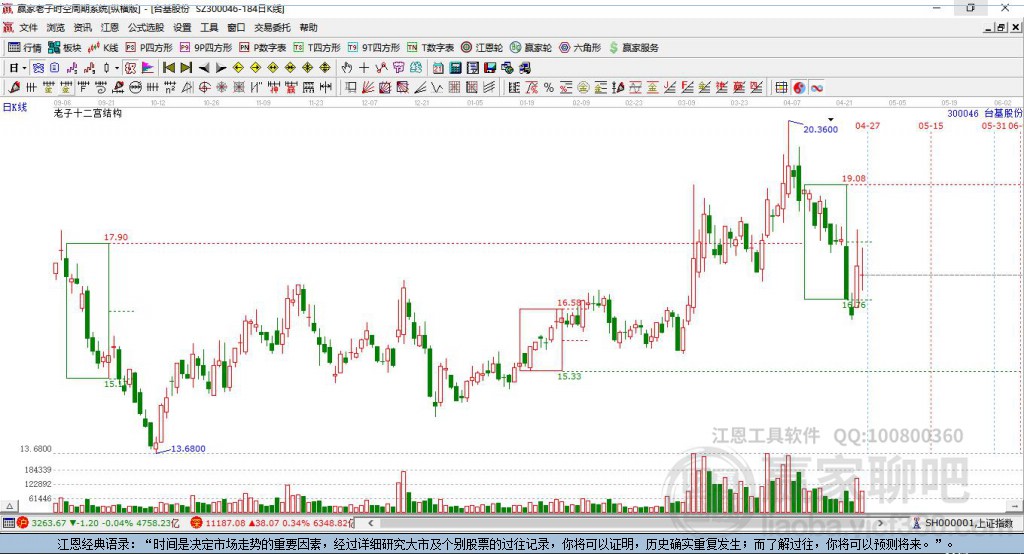Image resolution: width=1024 pixels, height=554 pixels.
Task: Click the 15.33 price level label
Action: coord(569,376)
